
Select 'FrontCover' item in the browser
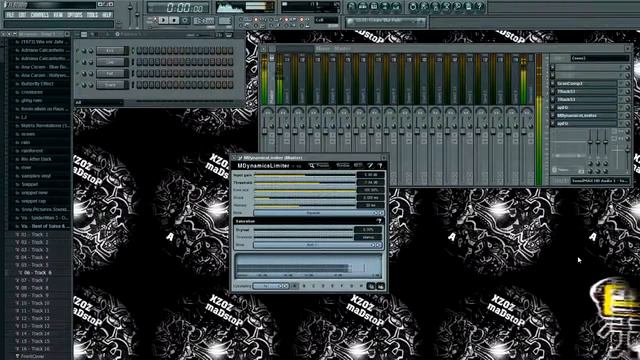[32, 356]
